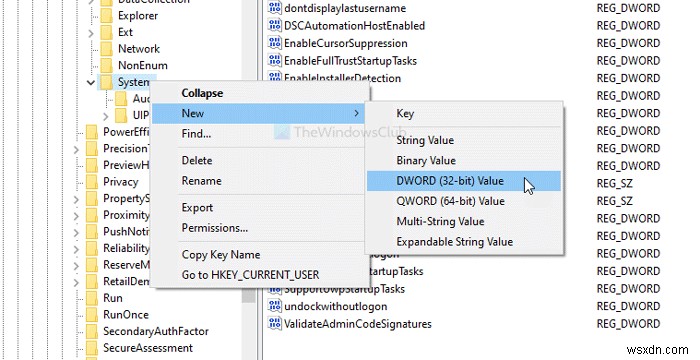Select the PowerEffi folder icon

(92, 132)
